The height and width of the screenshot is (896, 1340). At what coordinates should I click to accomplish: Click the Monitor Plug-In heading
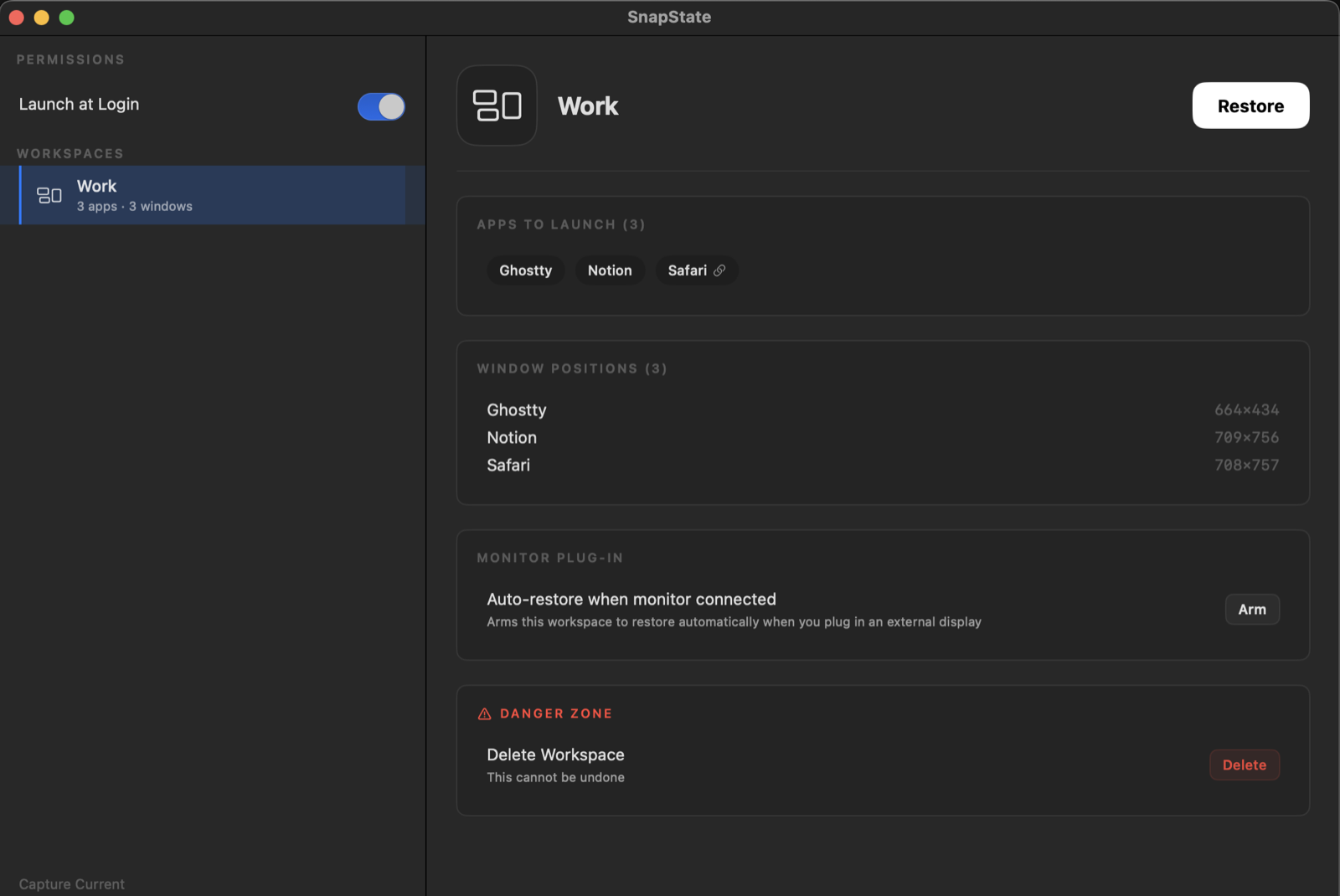[x=550, y=558]
